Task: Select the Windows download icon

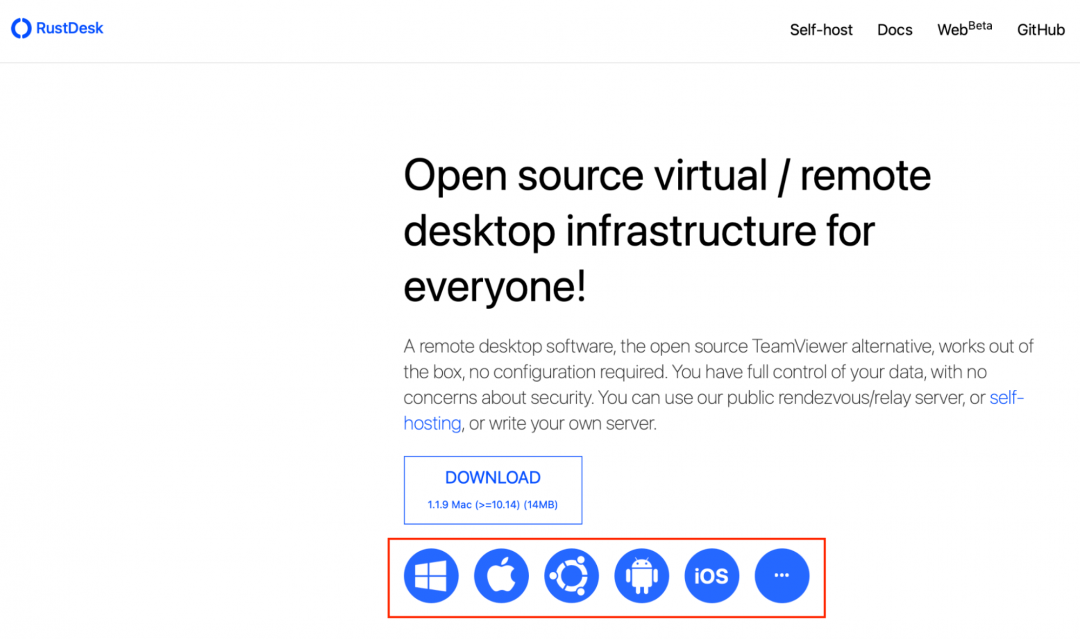Action: pyautogui.click(x=431, y=576)
